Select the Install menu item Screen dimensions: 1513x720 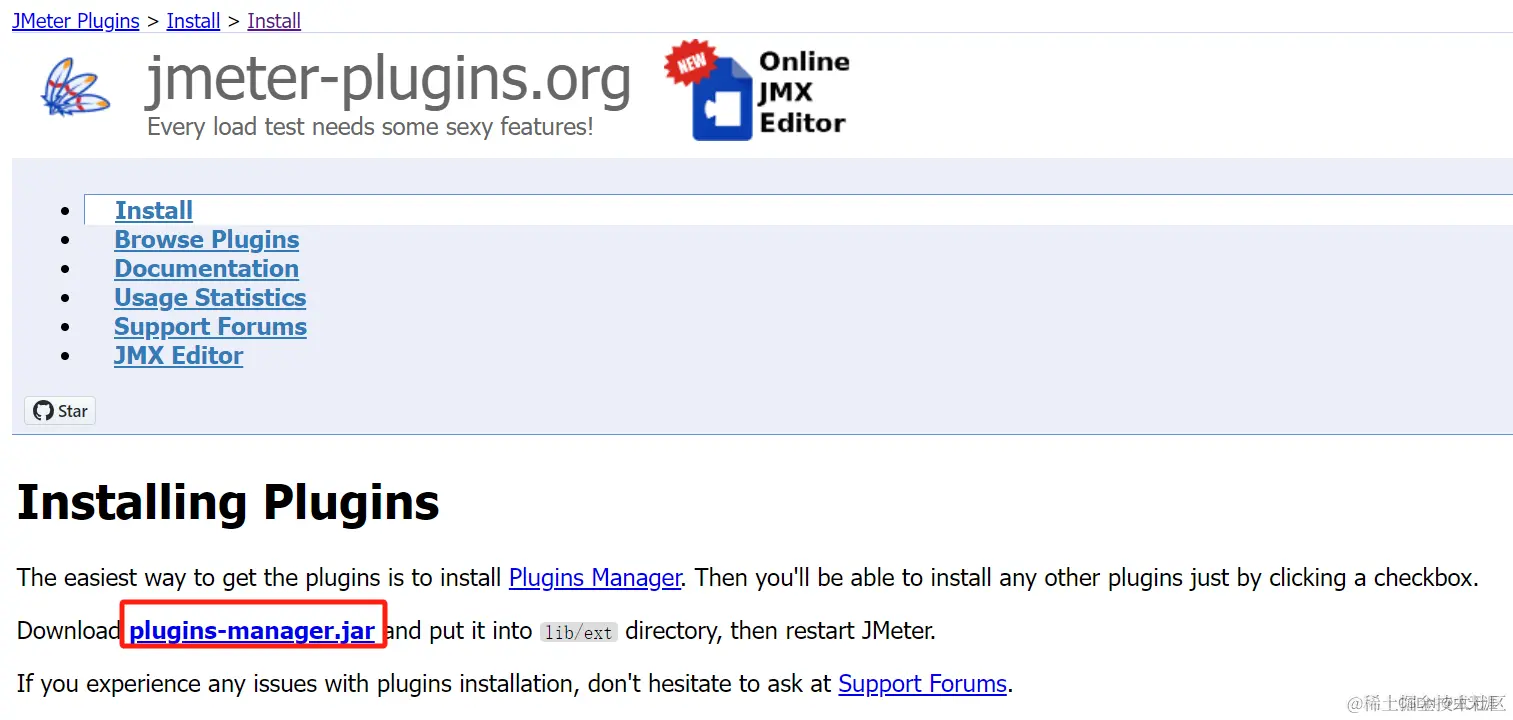(154, 210)
